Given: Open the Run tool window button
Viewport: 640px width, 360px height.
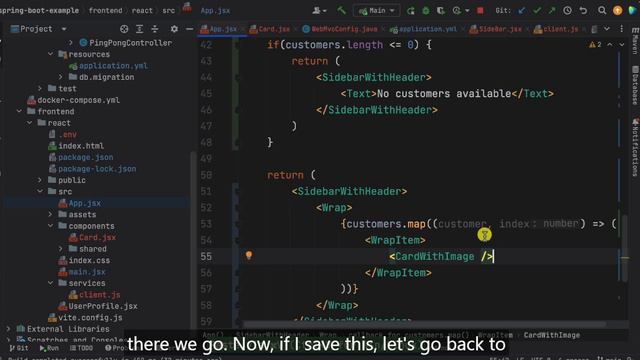Looking at the screenshot, I should coord(49,348).
